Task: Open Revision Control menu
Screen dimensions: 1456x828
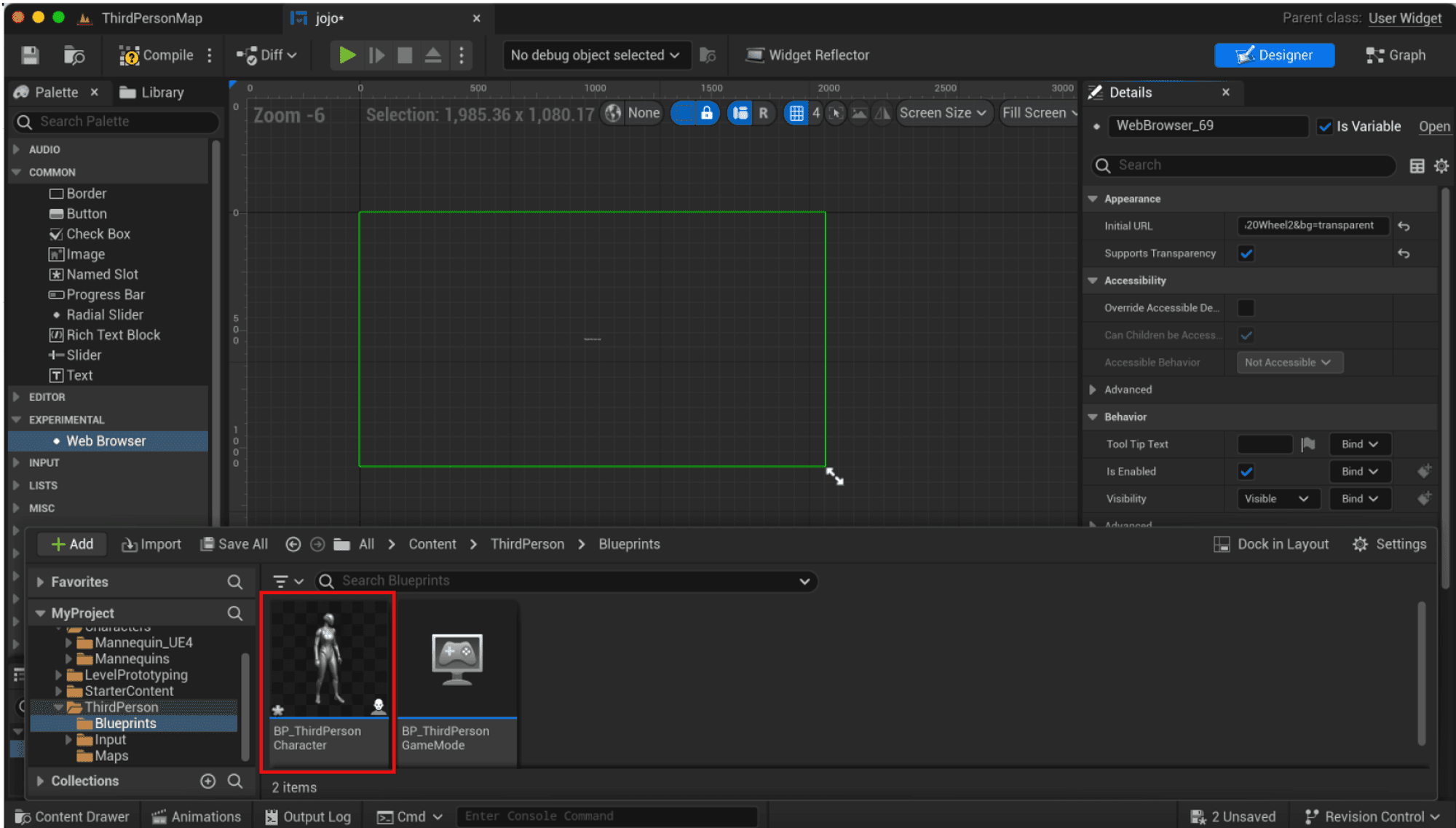Action: pyautogui.click(x=1373, y=817)
